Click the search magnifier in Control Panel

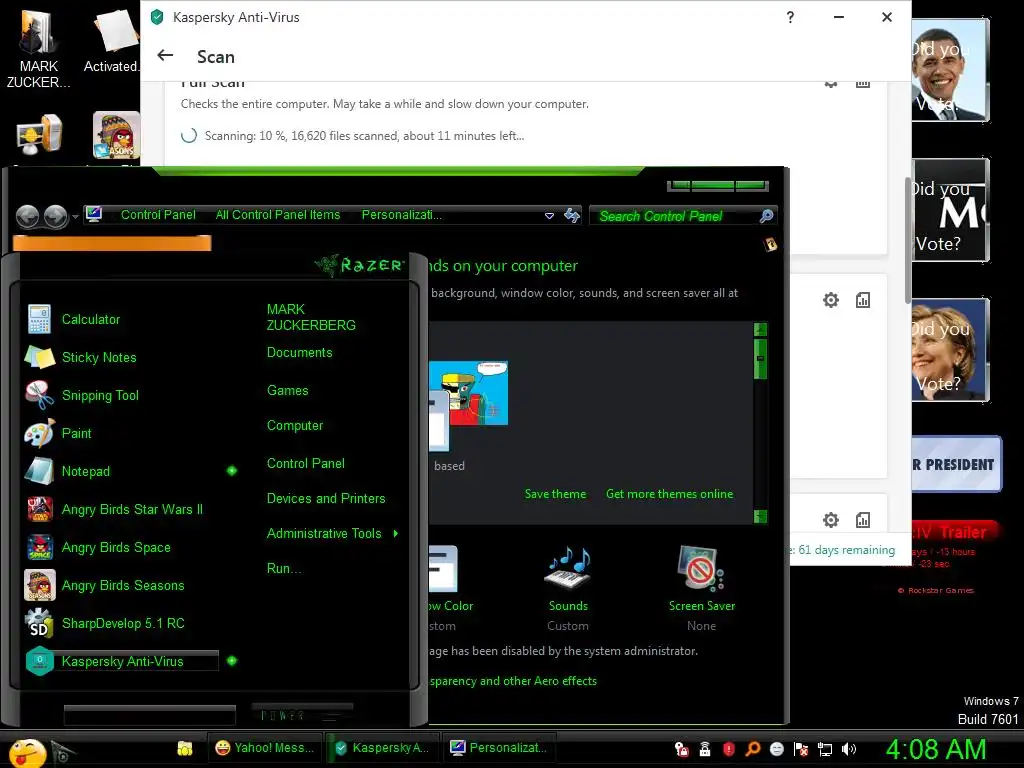[767, 216]
